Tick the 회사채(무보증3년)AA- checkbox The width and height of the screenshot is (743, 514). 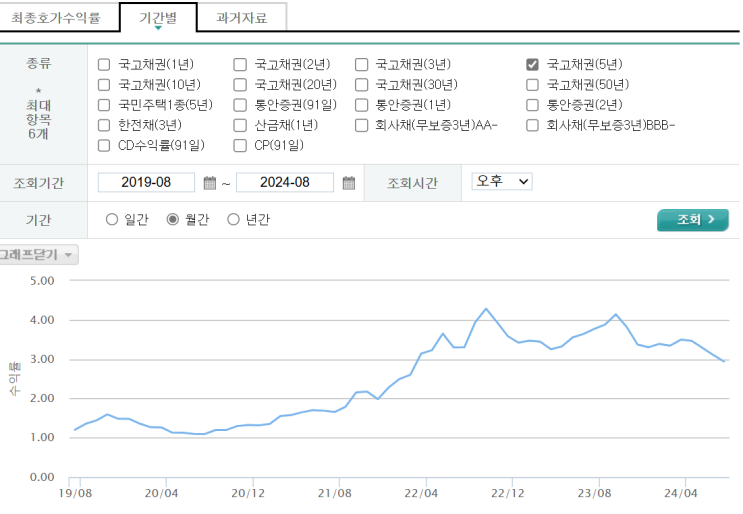(x=362, y=125)
